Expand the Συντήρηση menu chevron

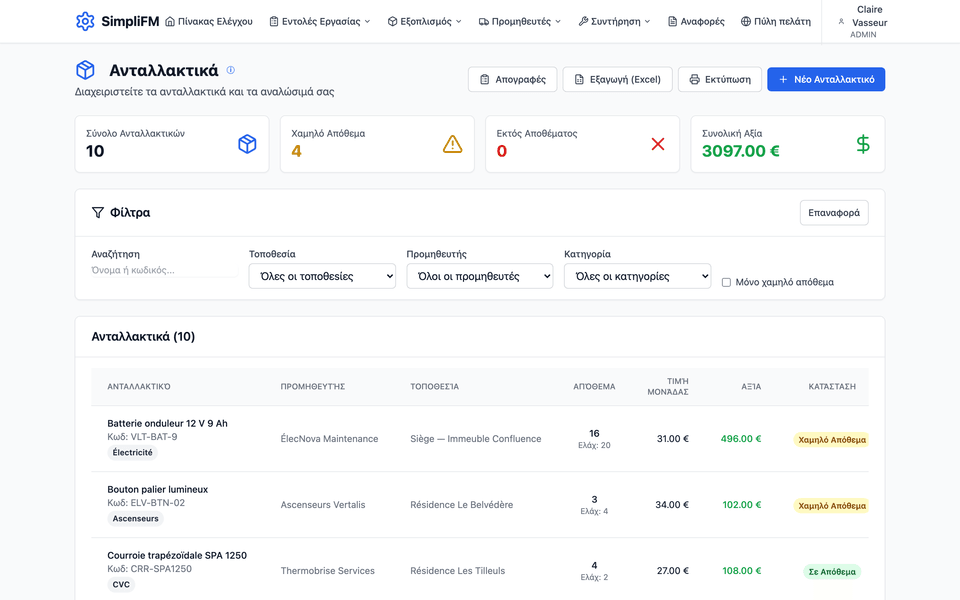pos(647,21)
